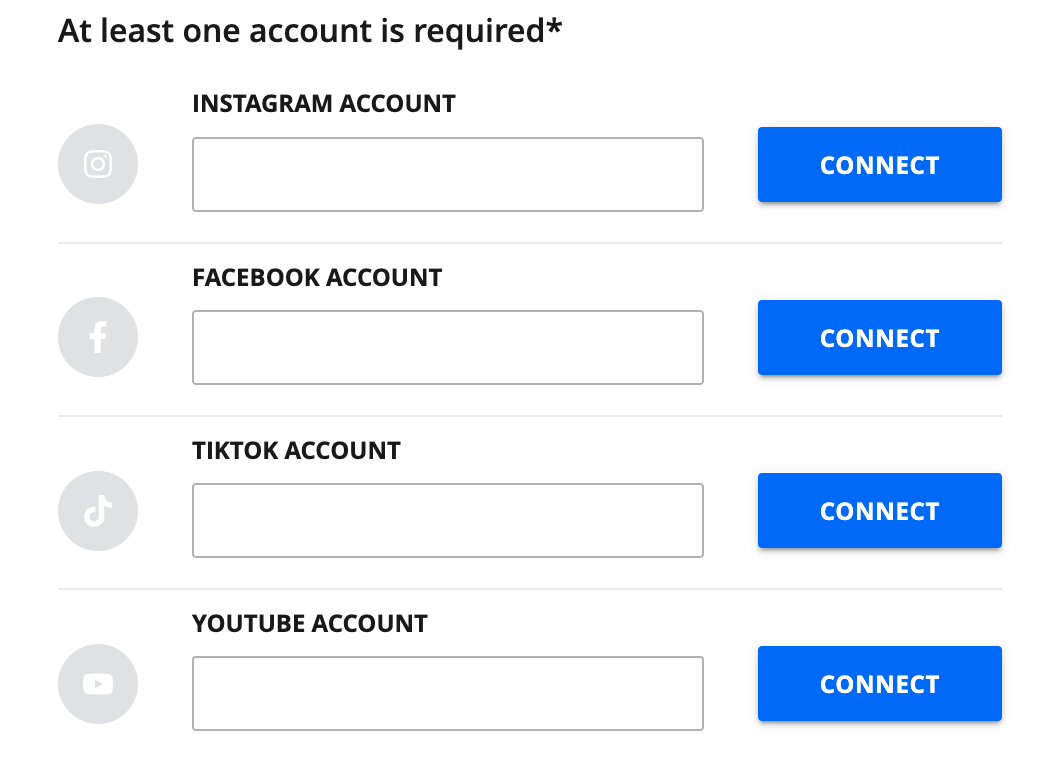Image resolution: width=1060 pixels, height=780 pixels.
Task: Click the divider line below the Instagram row
Action: tap(530, 243)
